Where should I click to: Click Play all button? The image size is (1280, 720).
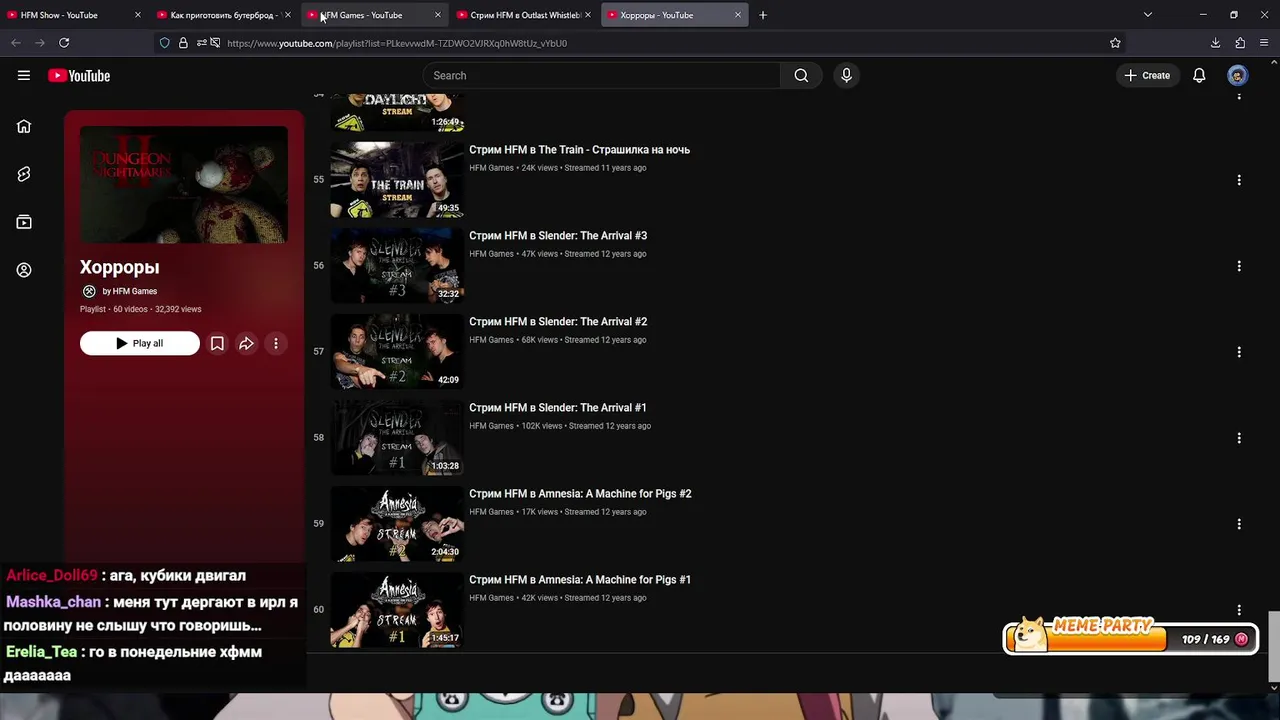click(x=140, y=343)
